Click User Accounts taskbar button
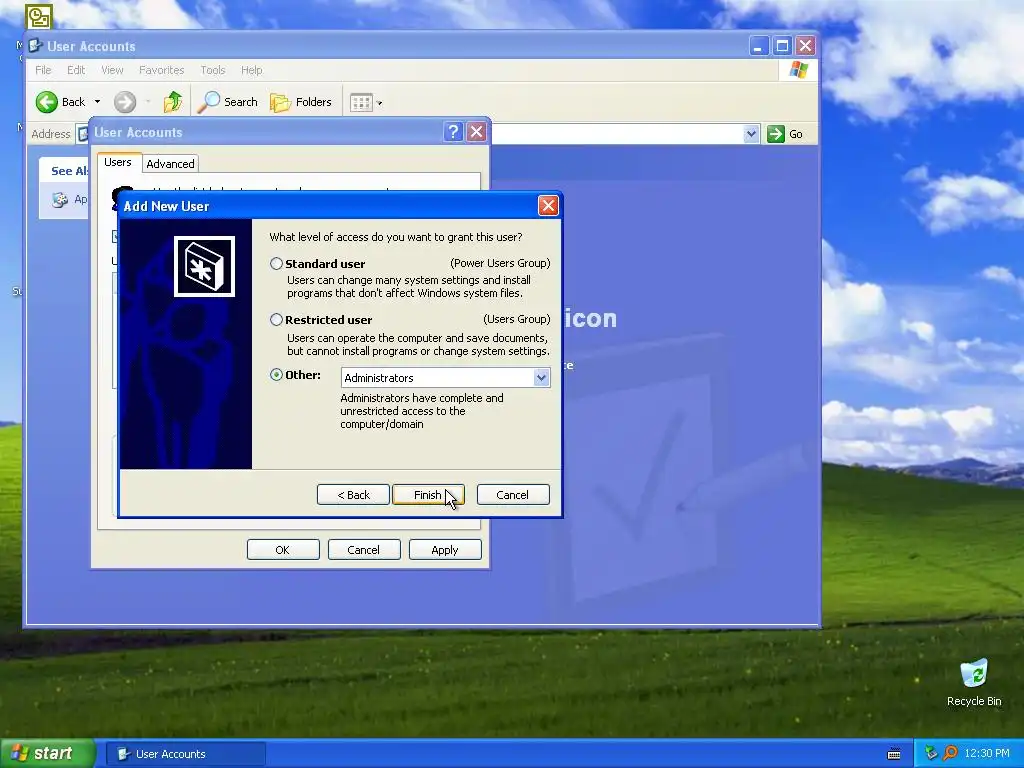1024x768 pixels. click(185, 754)
